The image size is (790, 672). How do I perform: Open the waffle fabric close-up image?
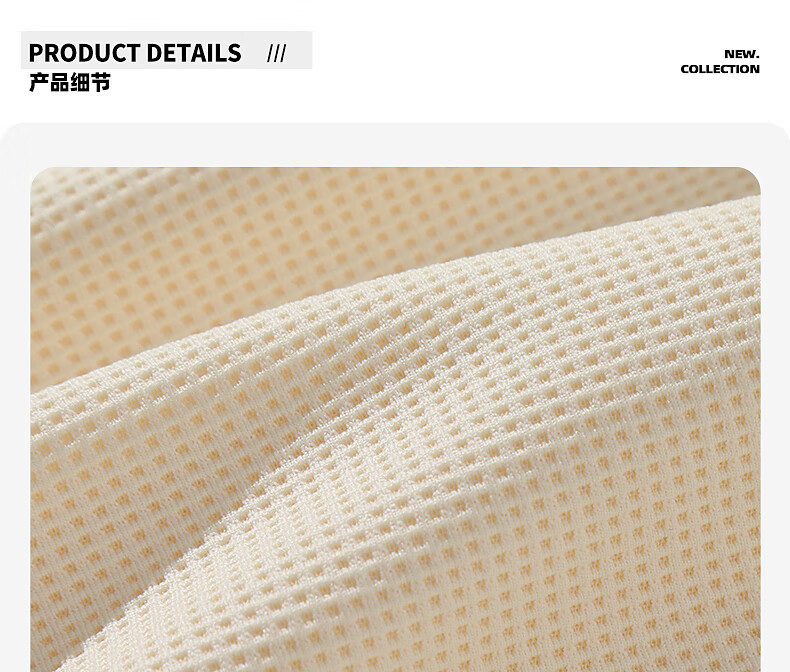(x=396, y=419)
